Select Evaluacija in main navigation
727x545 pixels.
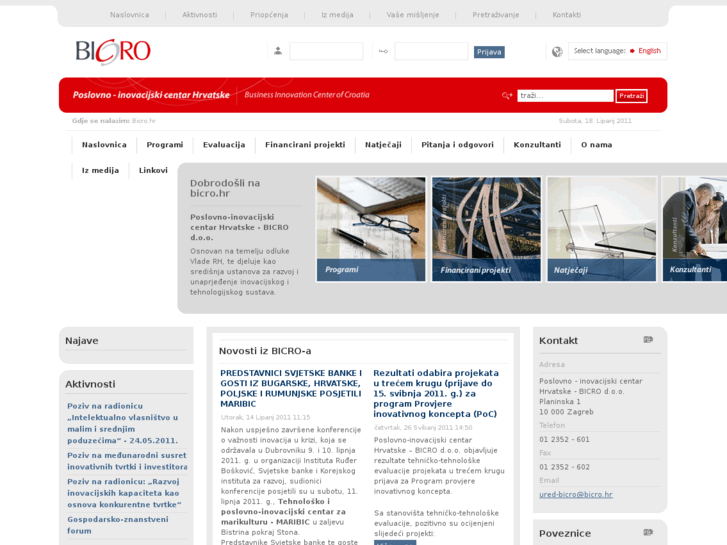coord(224,145)
